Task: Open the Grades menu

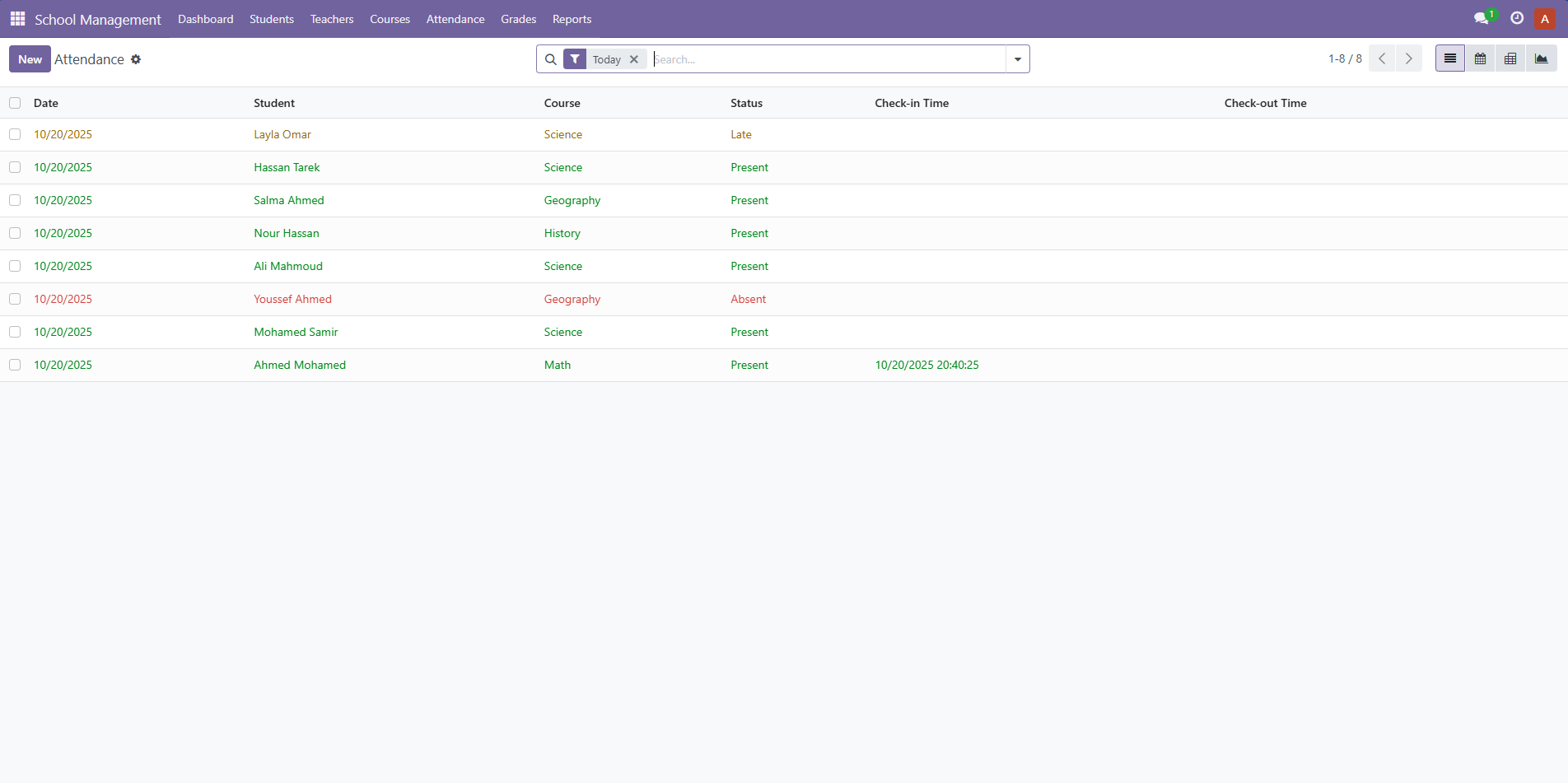Action: pyautogui.click(x=519, y=19)
